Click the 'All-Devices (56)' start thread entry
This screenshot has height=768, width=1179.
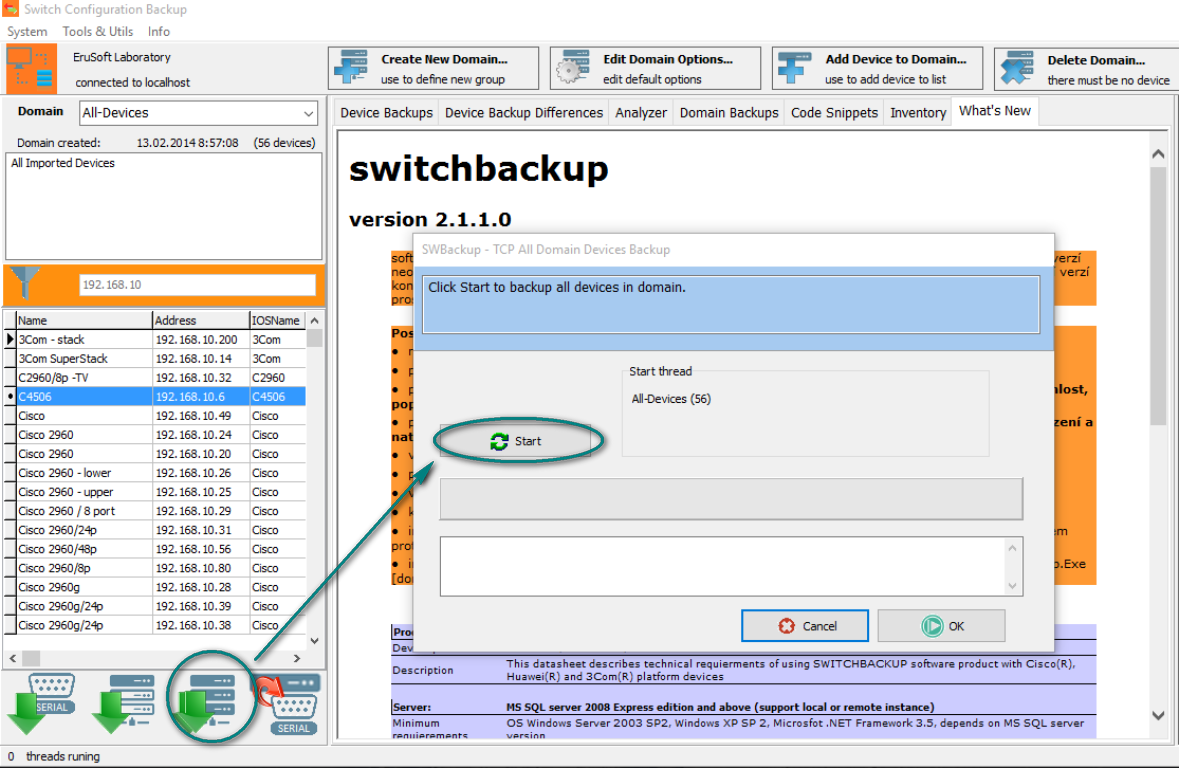point(671,399)
